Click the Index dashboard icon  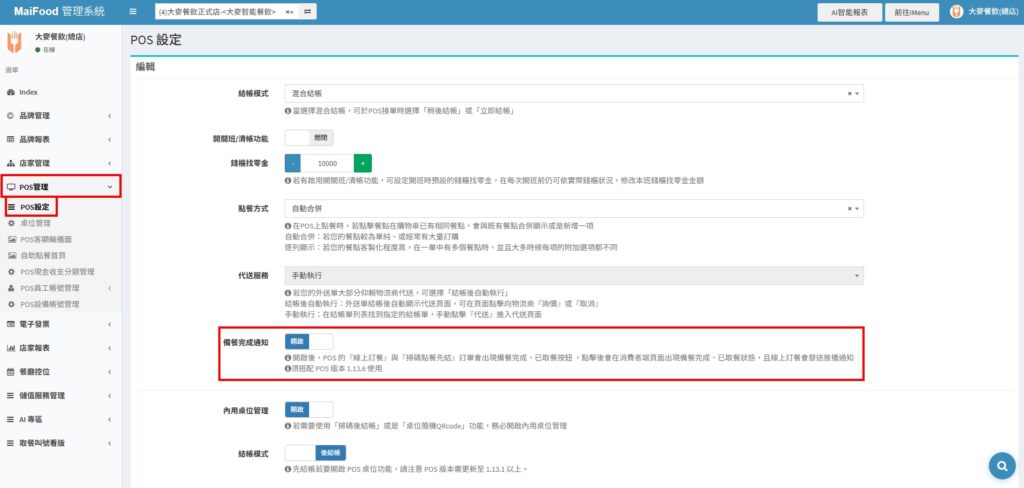click(10, 92)
